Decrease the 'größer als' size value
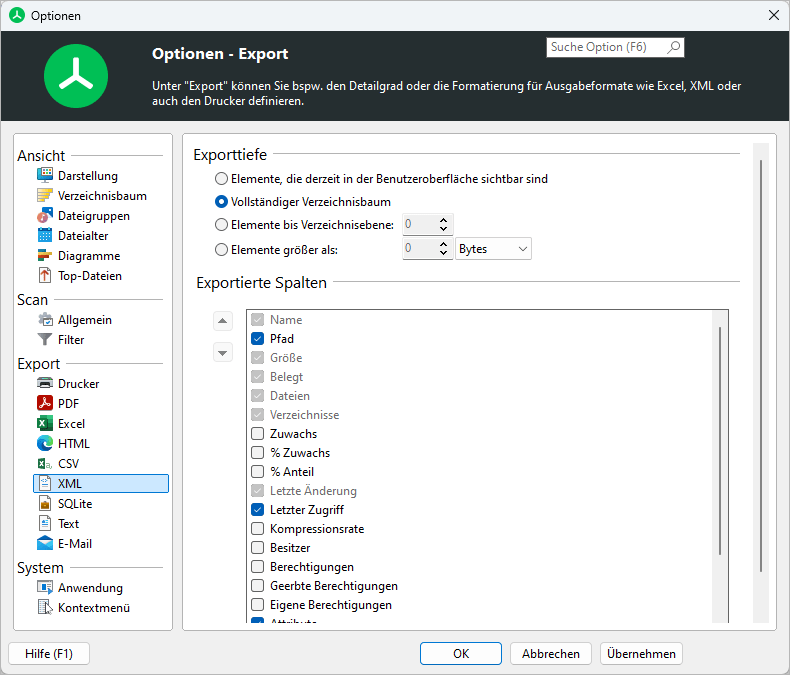The image size is (790, 675). point(443,253)
